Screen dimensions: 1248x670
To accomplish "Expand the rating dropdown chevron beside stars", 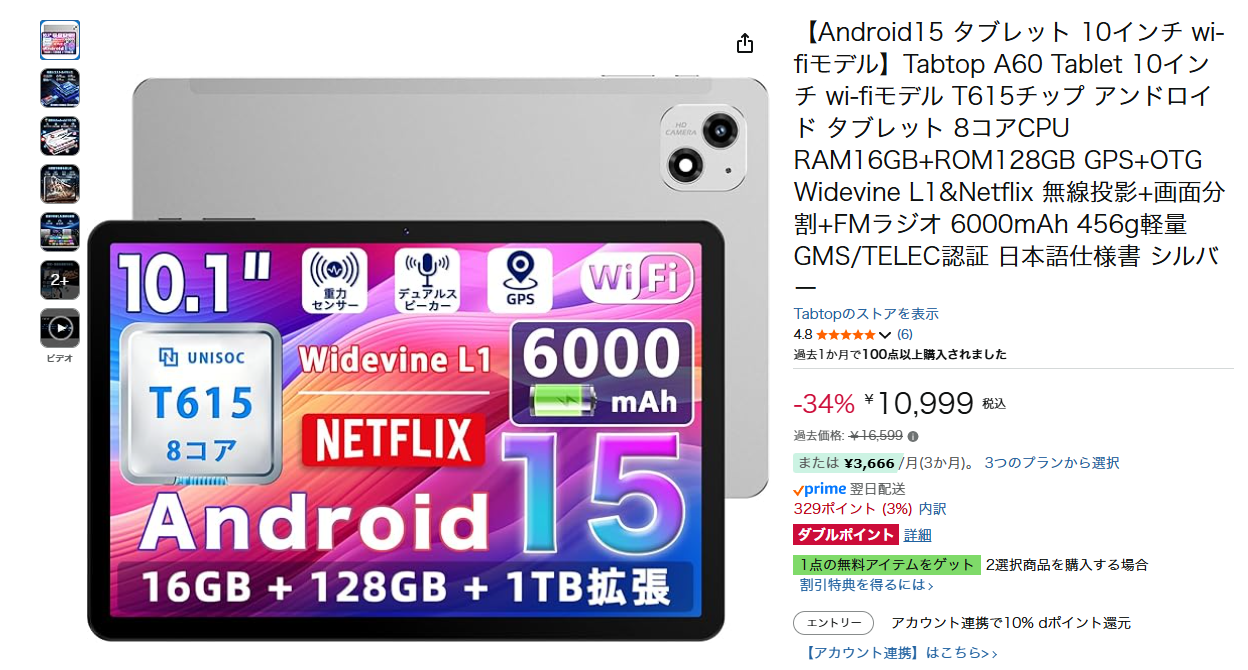I will click(884, 335).
